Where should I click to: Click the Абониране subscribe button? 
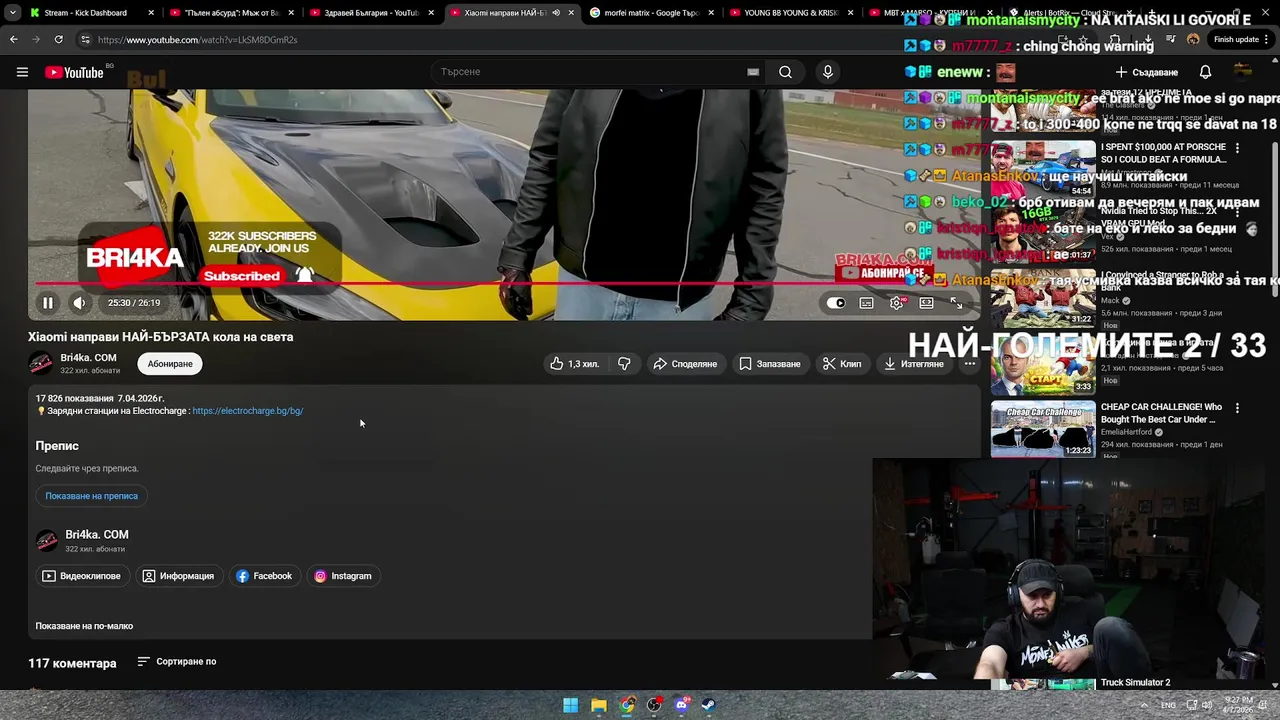(170, 364)
